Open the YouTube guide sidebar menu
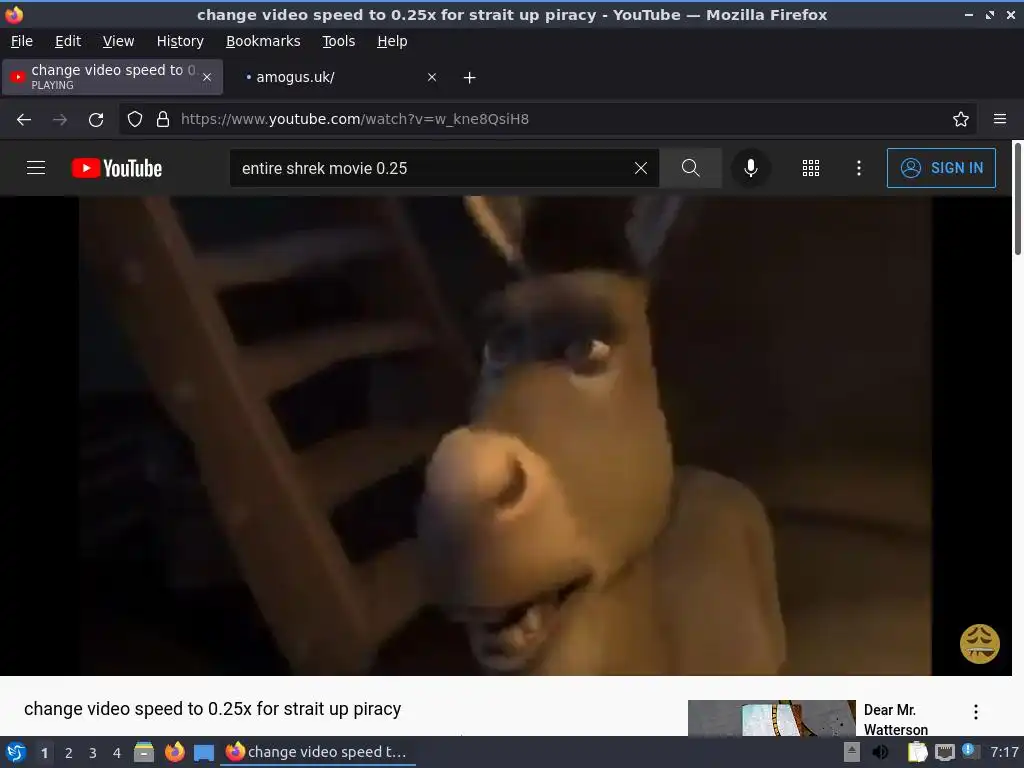This screenshot has width=1024, height=768. [36, 168]
